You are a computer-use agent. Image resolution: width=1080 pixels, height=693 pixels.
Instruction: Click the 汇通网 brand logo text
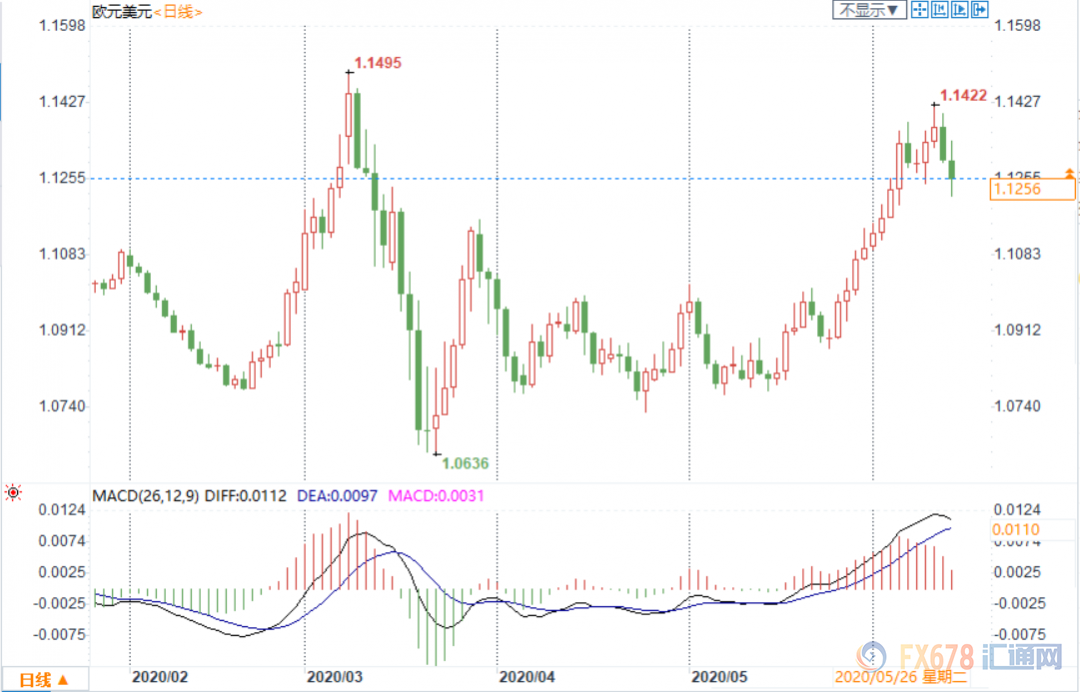click(x=1023, y=656)
